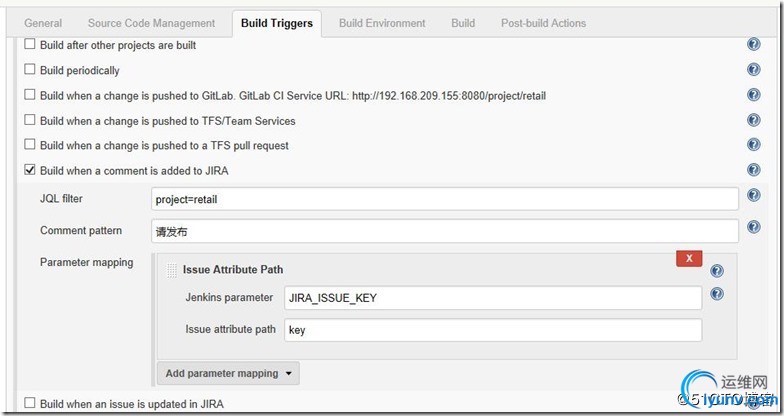Delete Issue Attribute Path mapping with red X
This screenshot has width=784, height=416.
click(x=689, y=258)
